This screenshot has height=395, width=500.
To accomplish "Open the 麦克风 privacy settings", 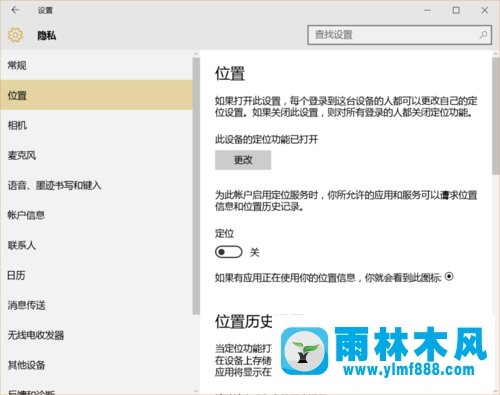I will point(97,155).
